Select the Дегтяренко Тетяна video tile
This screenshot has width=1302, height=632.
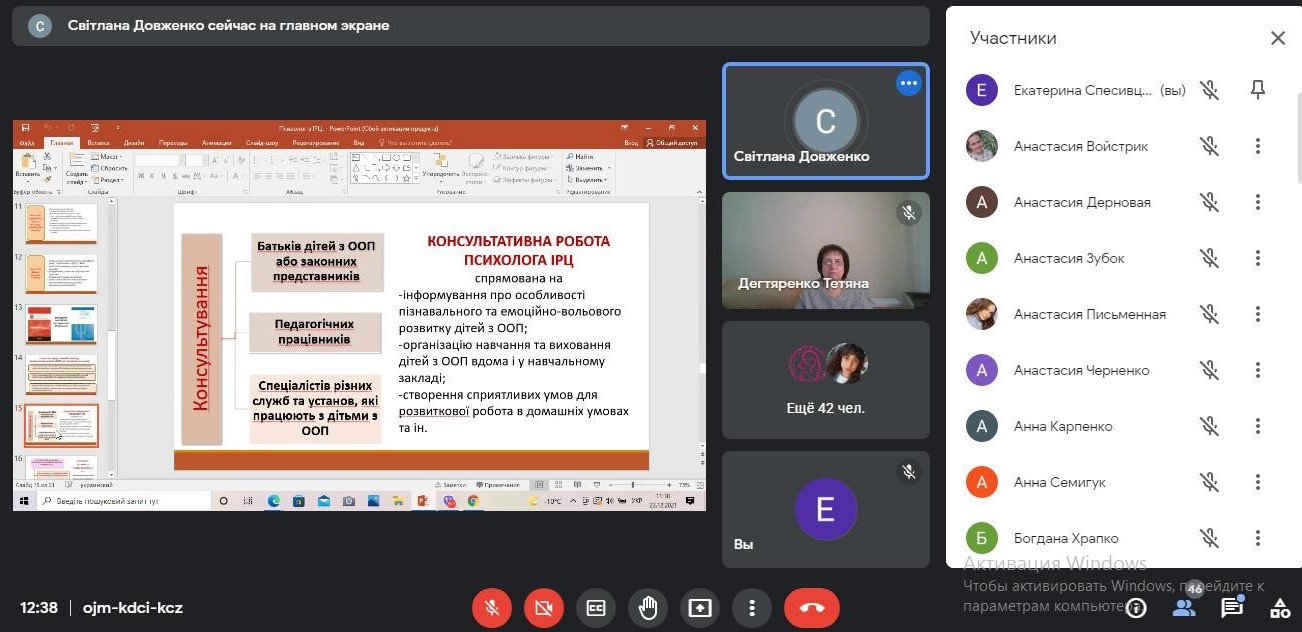[x=826, y=250]
